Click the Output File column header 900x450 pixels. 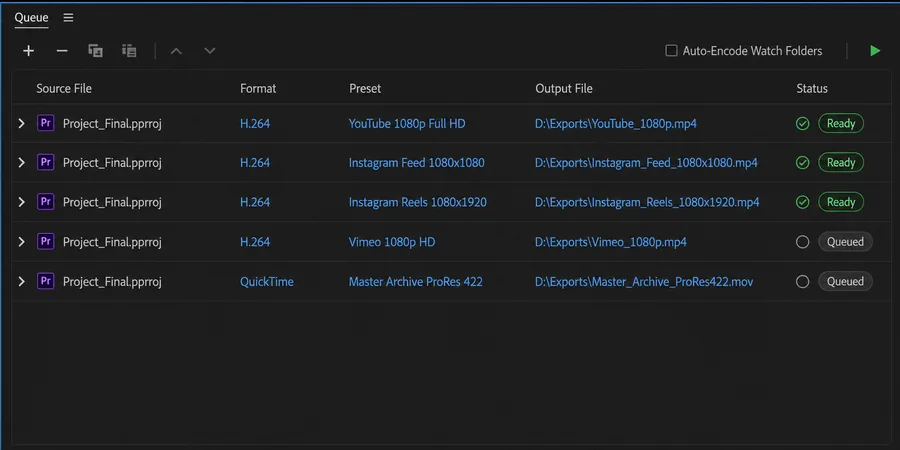pos(564,88)
